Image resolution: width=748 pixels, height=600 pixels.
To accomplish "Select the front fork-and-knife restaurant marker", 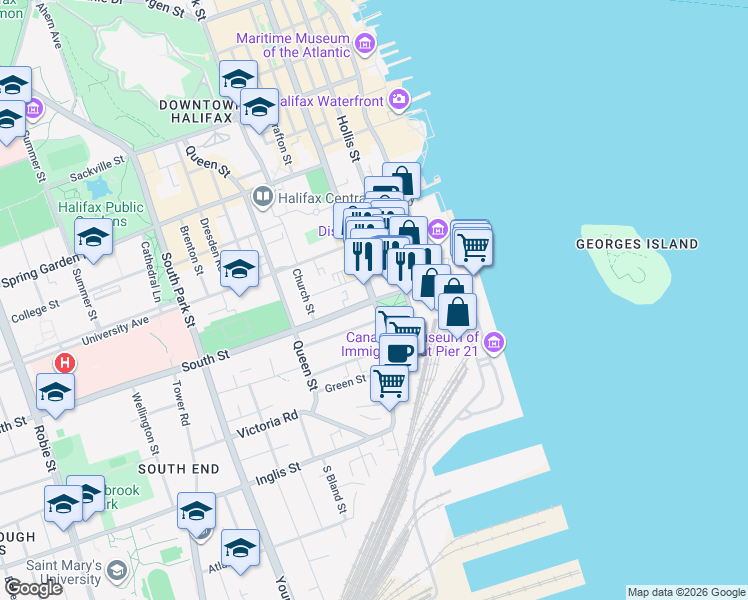I will (364, 257).
